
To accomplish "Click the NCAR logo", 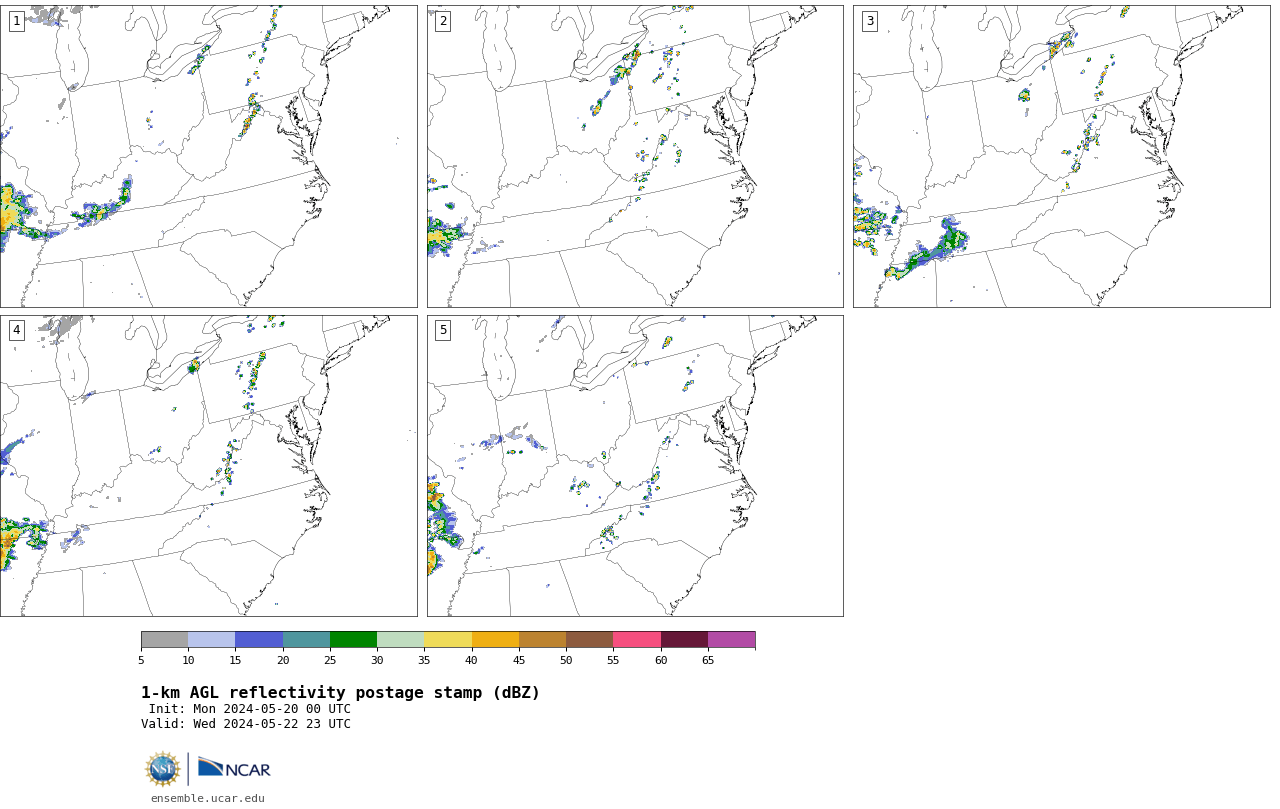I will (x=234, y=768).
